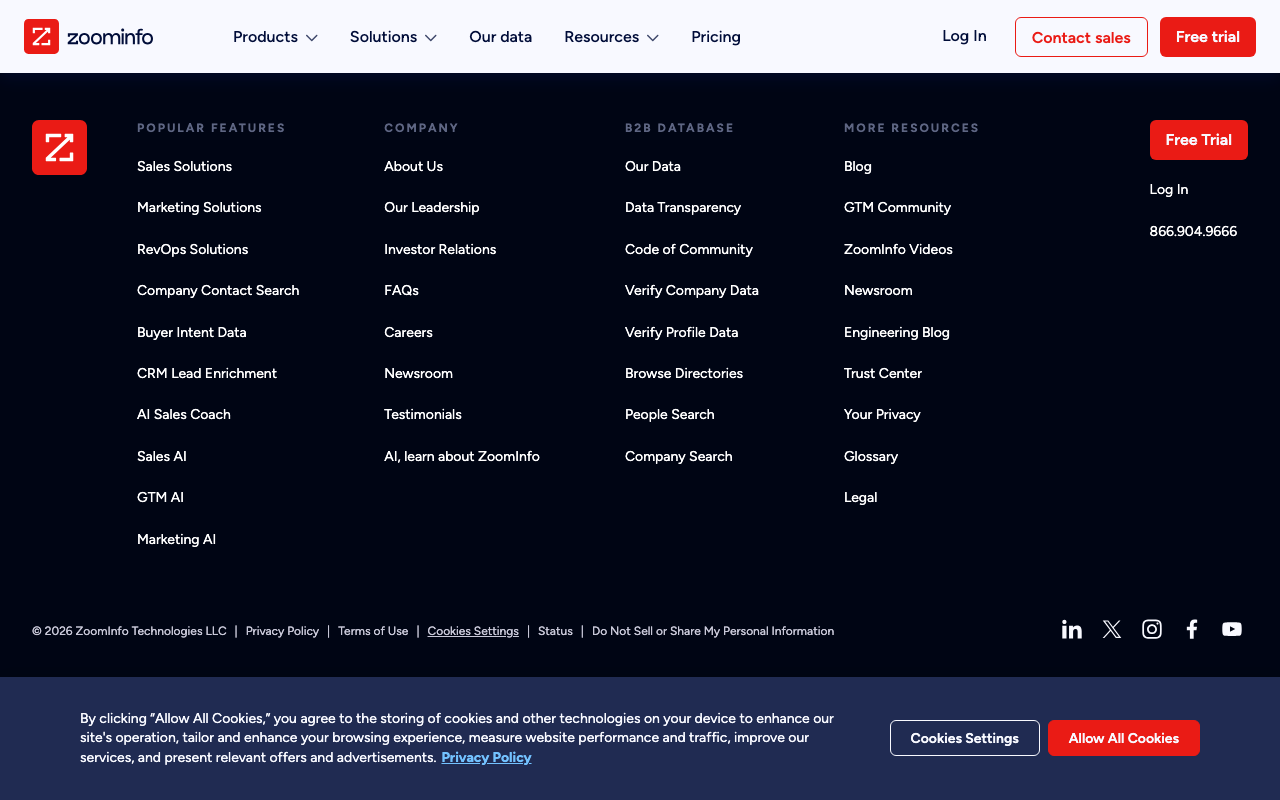1280x800 pixels.
Task: Open Trust Center link
Action: (x=883, y=373)
